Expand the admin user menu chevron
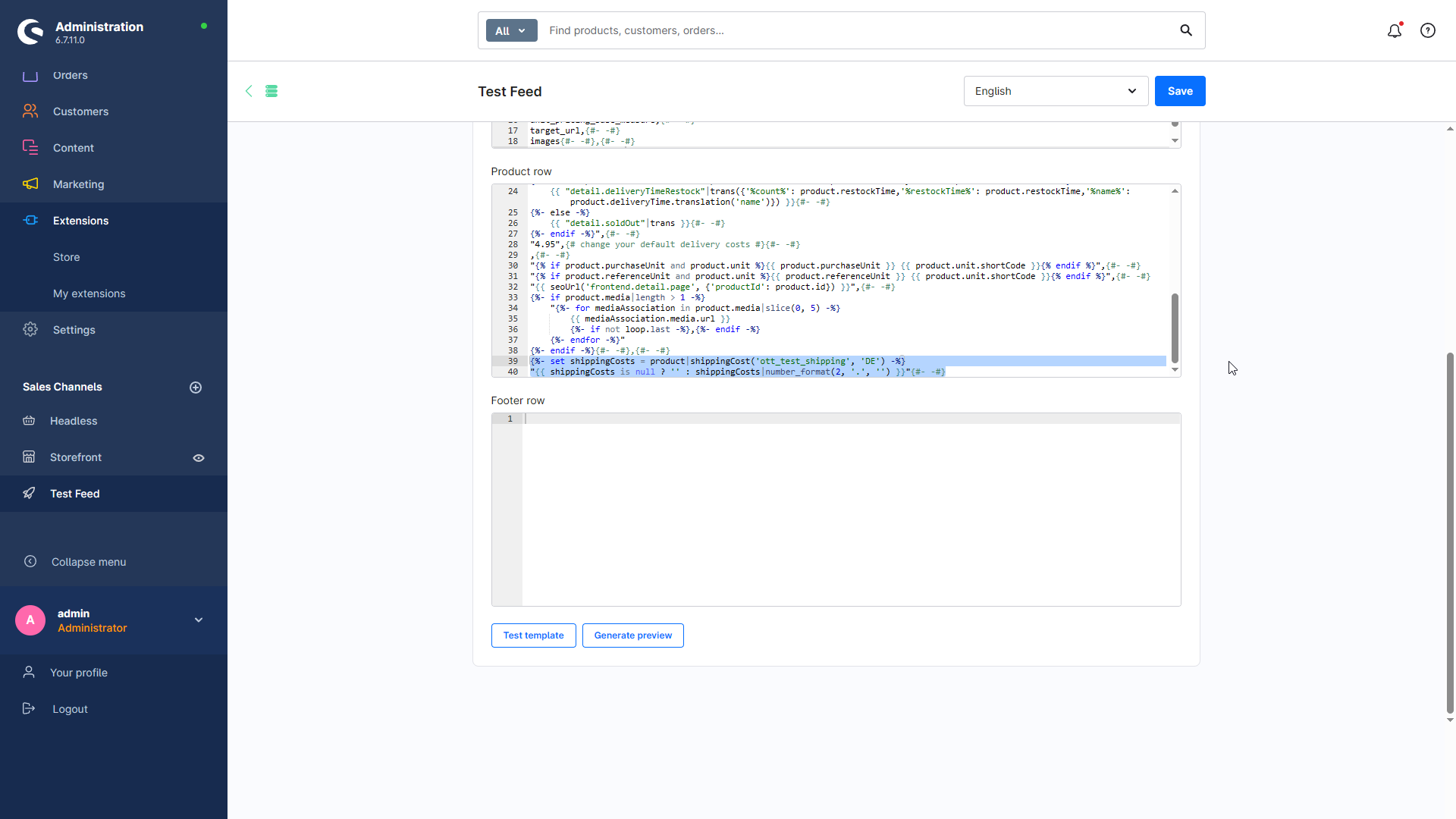Screen dimensions: 1456x819 [x=199, y=620]
